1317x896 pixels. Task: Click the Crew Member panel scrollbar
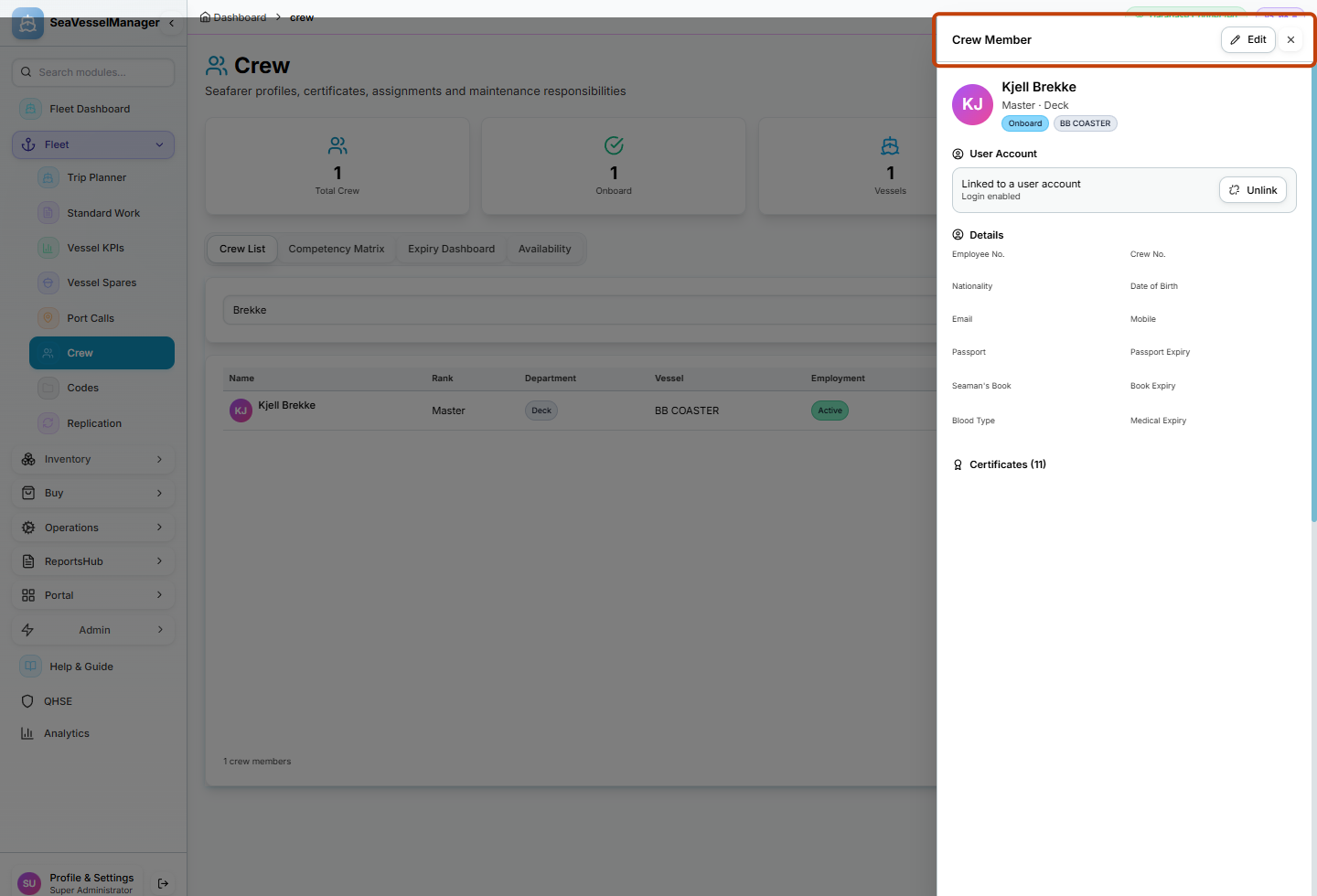[x=1313, y=293]
